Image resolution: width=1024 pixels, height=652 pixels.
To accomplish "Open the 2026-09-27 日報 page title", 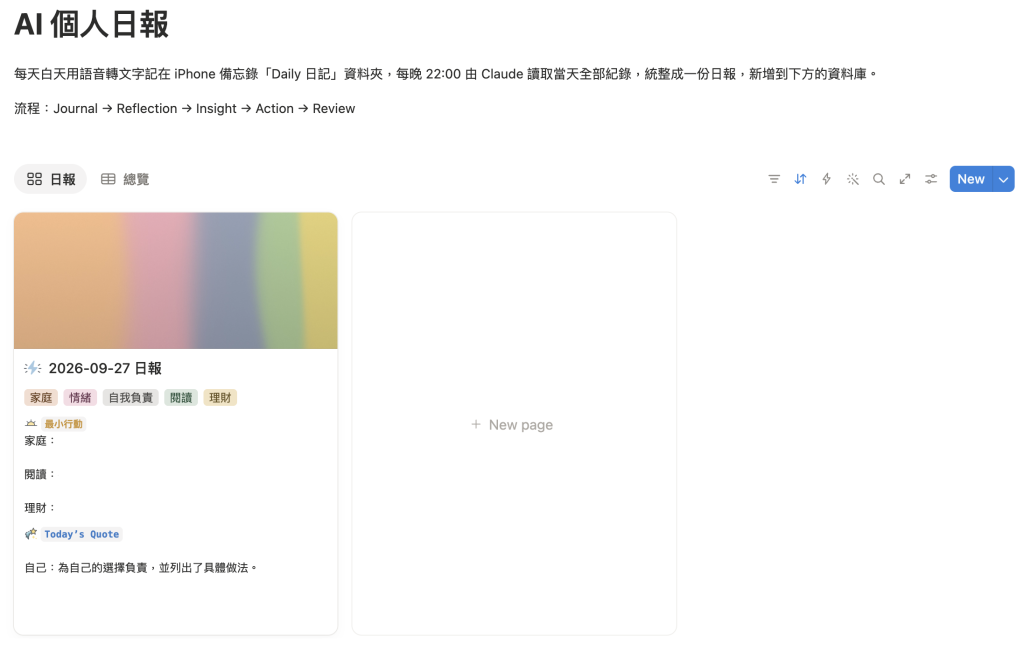I will (x=105, y=368).
